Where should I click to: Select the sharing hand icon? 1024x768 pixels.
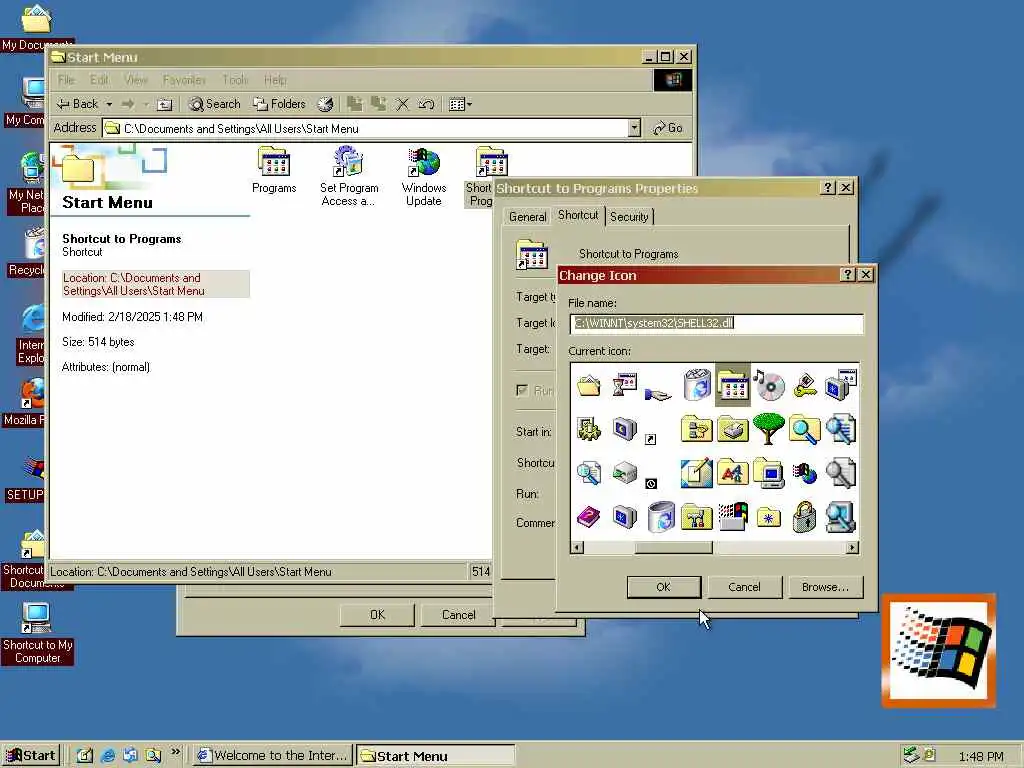tap(657, 394)
